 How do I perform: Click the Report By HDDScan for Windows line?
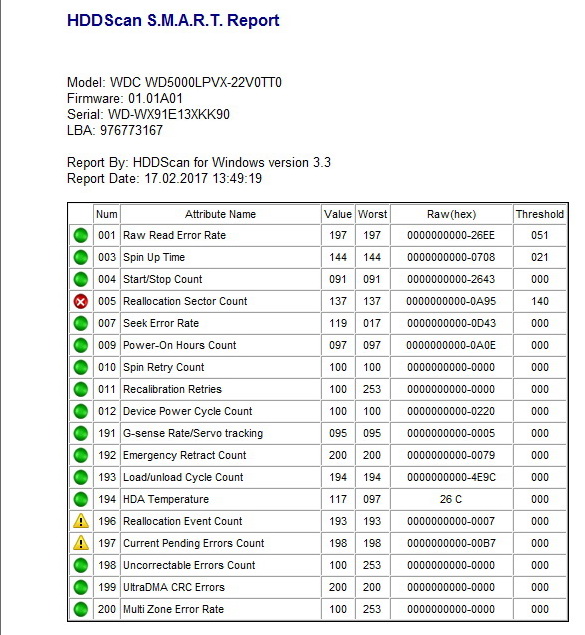click(x=199, y=162)
